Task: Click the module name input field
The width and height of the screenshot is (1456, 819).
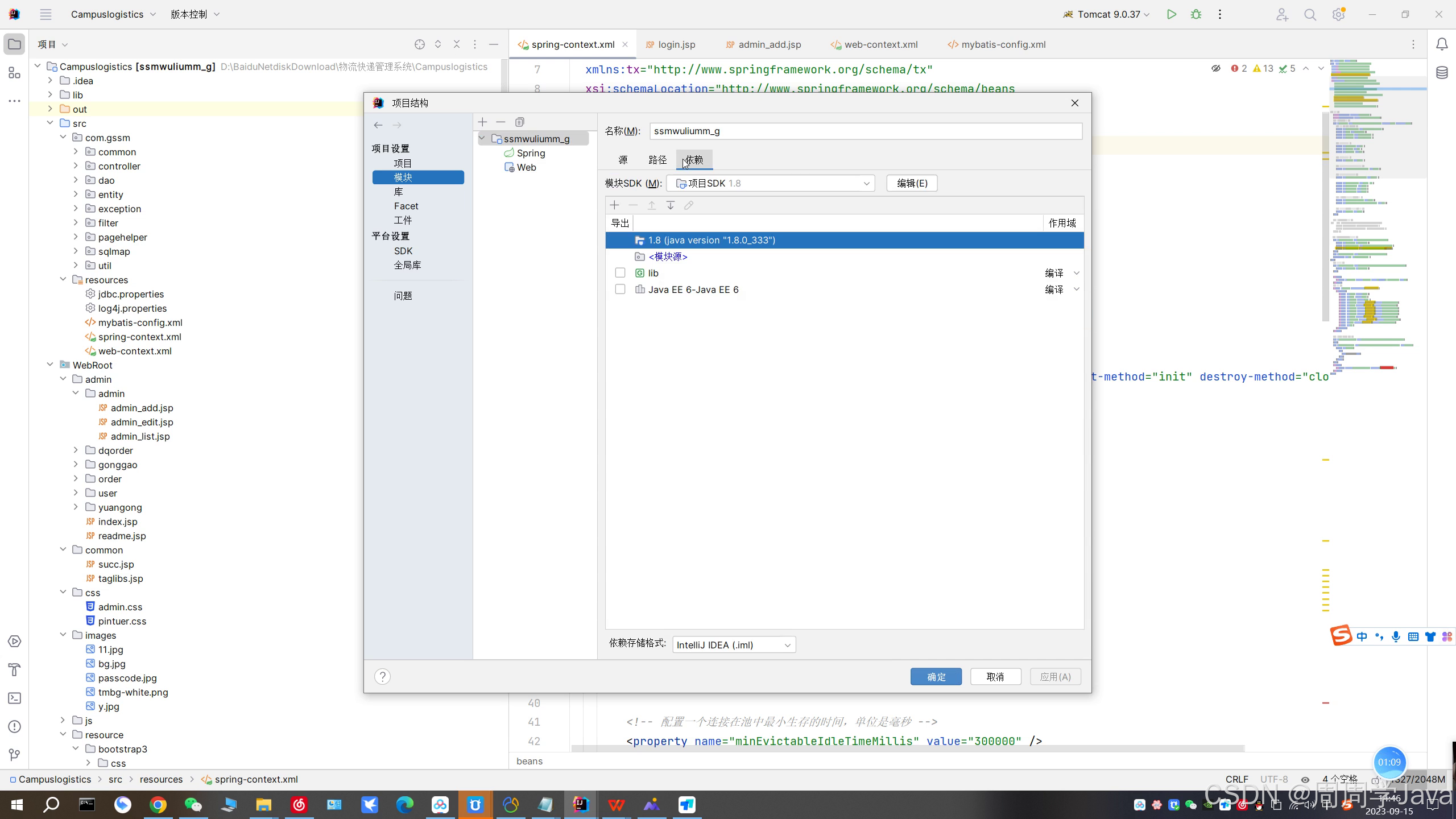Action: tap(864, 131)
